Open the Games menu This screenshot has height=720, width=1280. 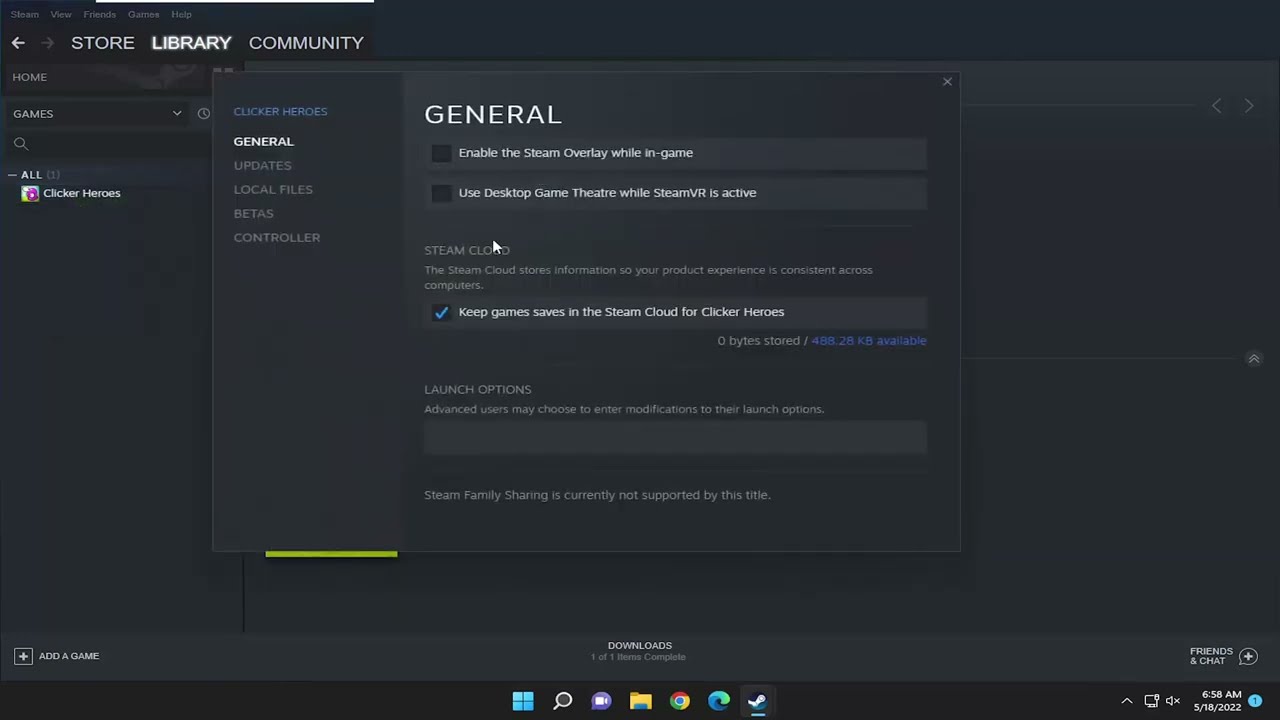pos(143,14)
